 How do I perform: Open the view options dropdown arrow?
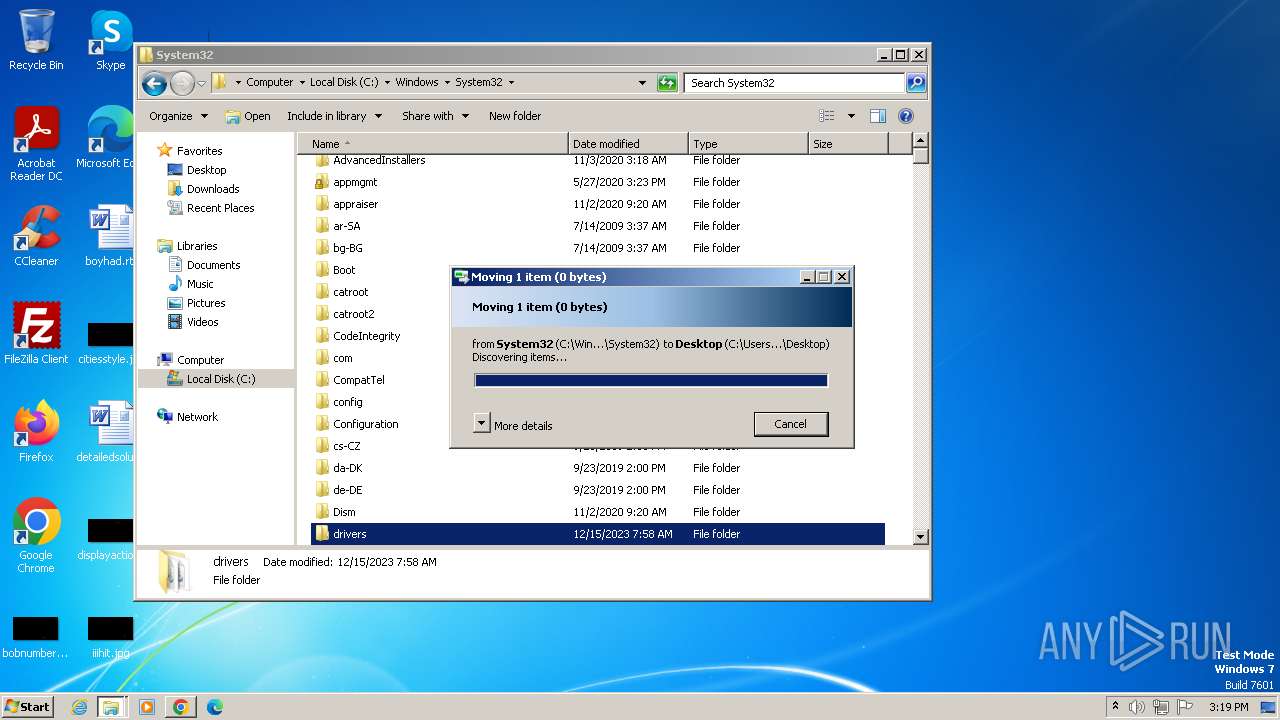[851, 116]
